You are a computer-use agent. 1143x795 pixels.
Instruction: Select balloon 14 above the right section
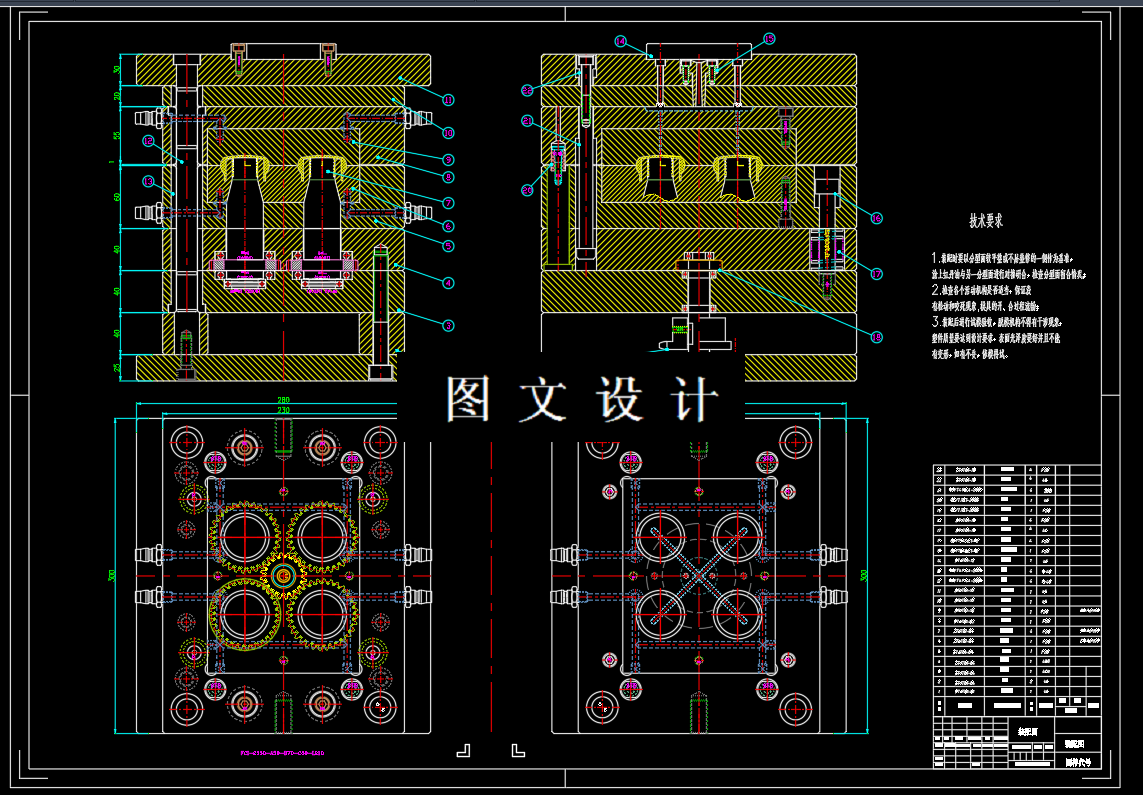(x=620, y=42)
